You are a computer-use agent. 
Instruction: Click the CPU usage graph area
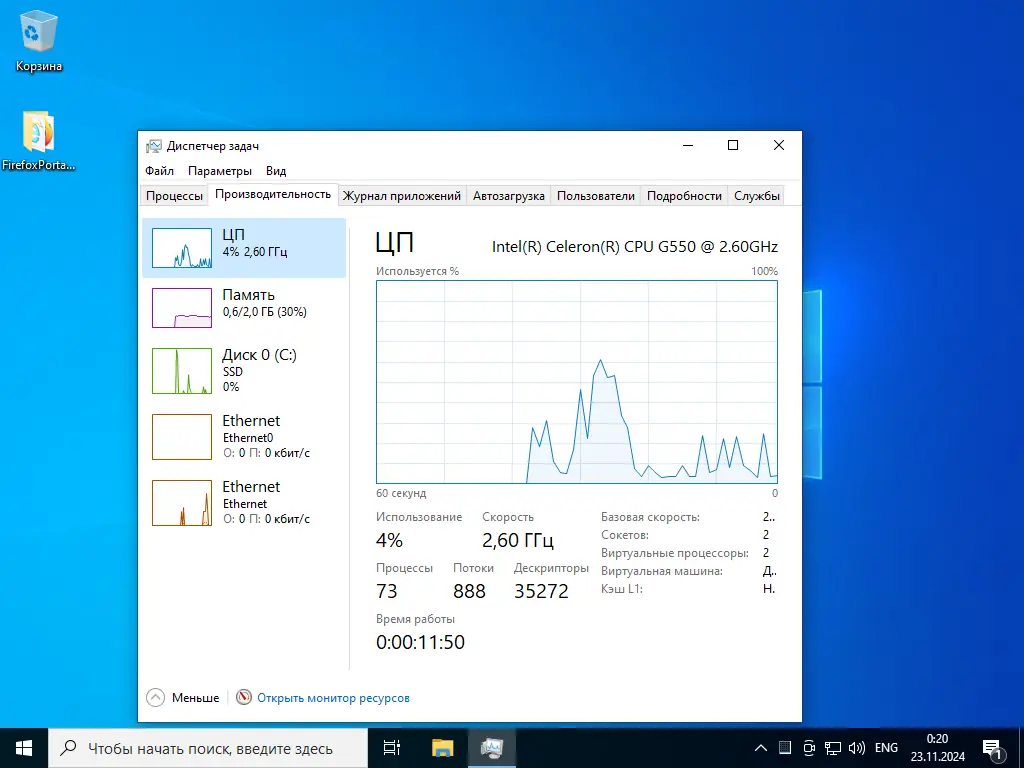click(x=577, y=382)
